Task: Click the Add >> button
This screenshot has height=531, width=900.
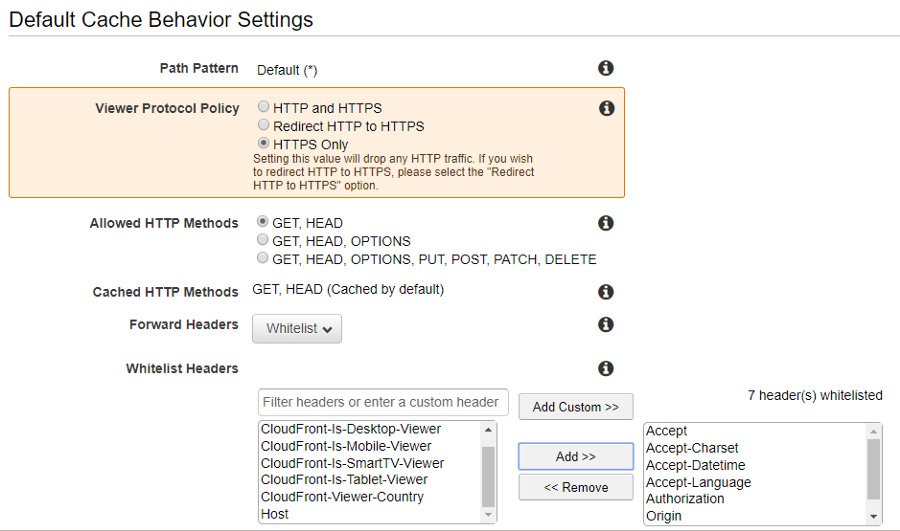Action: pyautogui.click(x=575, y=456)
